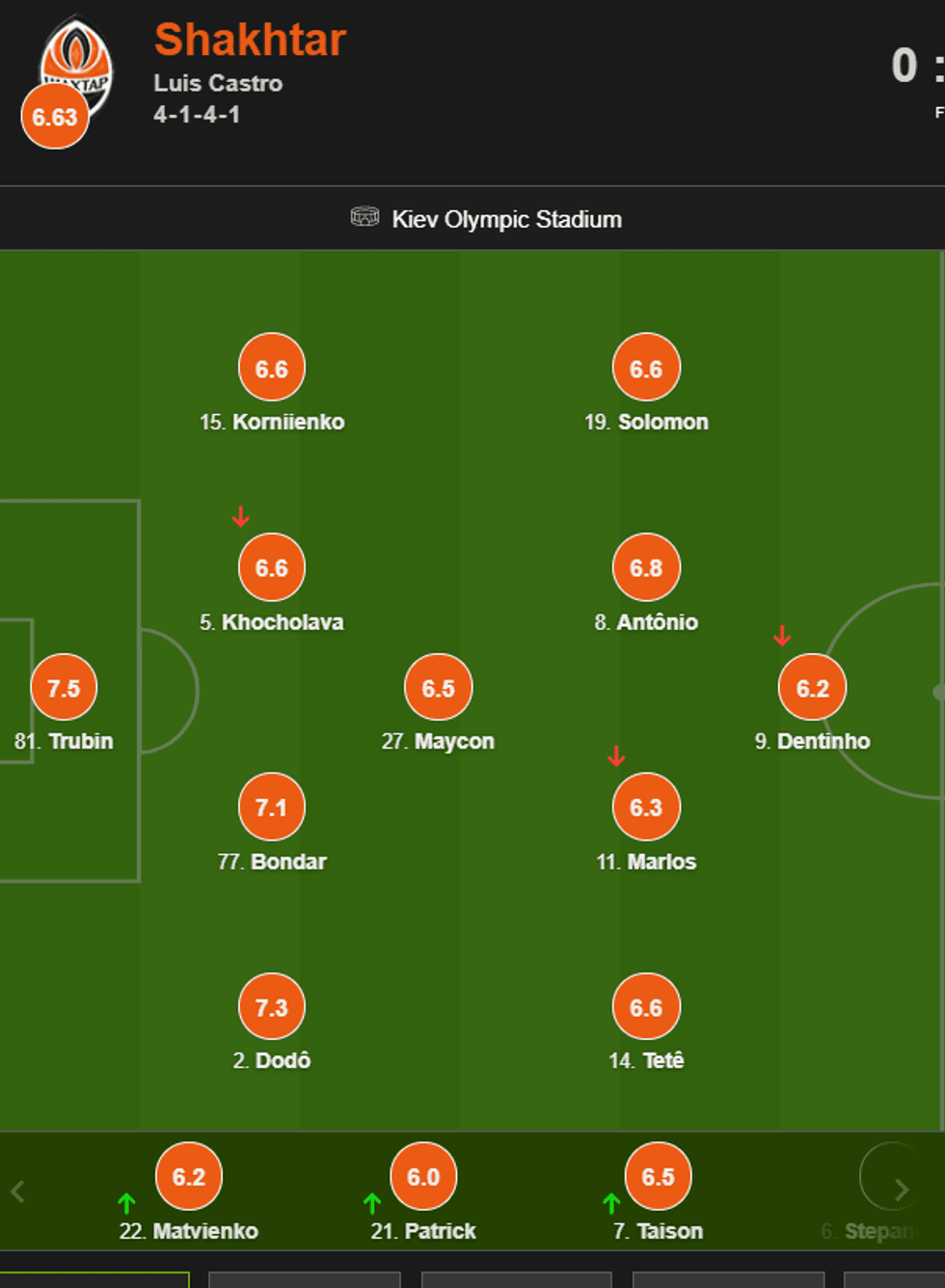
Task: Open the Shakhtar team name link
Action: (x=250, y=40)
